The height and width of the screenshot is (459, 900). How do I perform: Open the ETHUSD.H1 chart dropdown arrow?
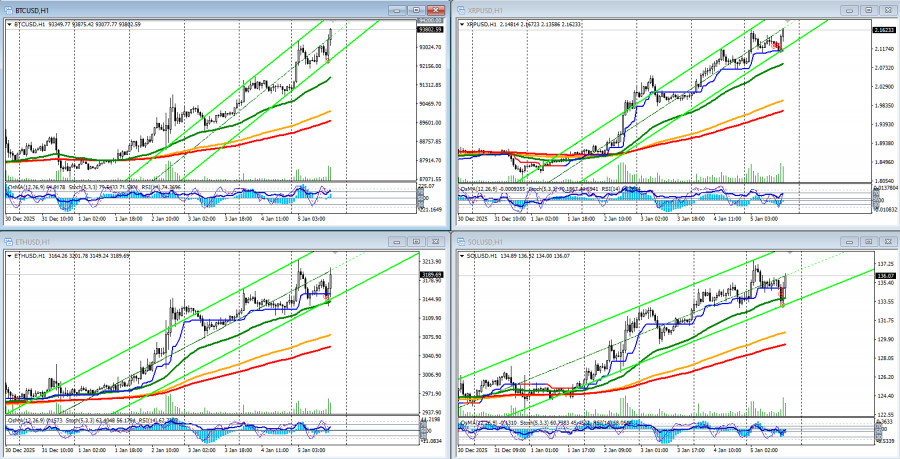pyautogui.click(x=9, y=257)
